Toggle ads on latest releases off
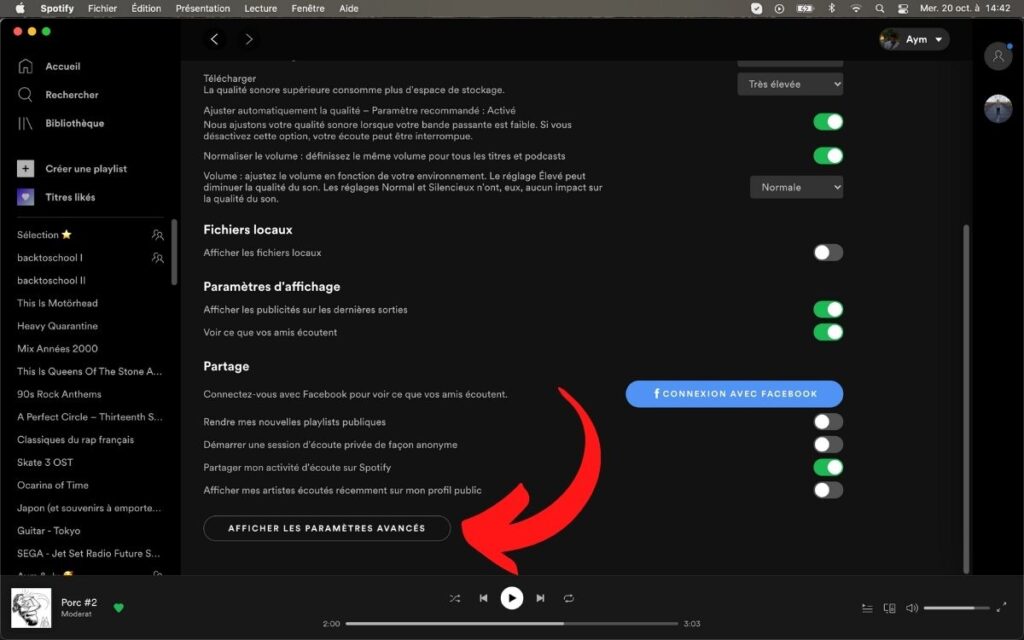 828,310
